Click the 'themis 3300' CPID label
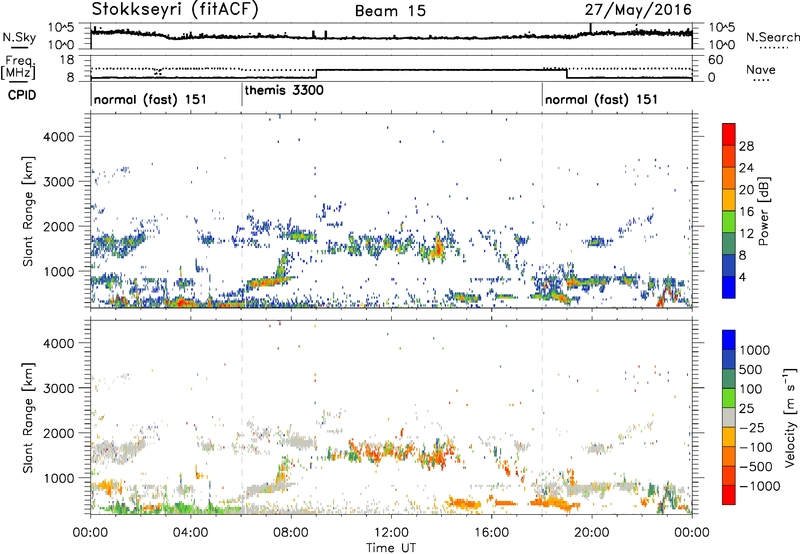Image resolution: width=800 pixels, height=554 pixels. pyautogui.click(x=284, y=90)
